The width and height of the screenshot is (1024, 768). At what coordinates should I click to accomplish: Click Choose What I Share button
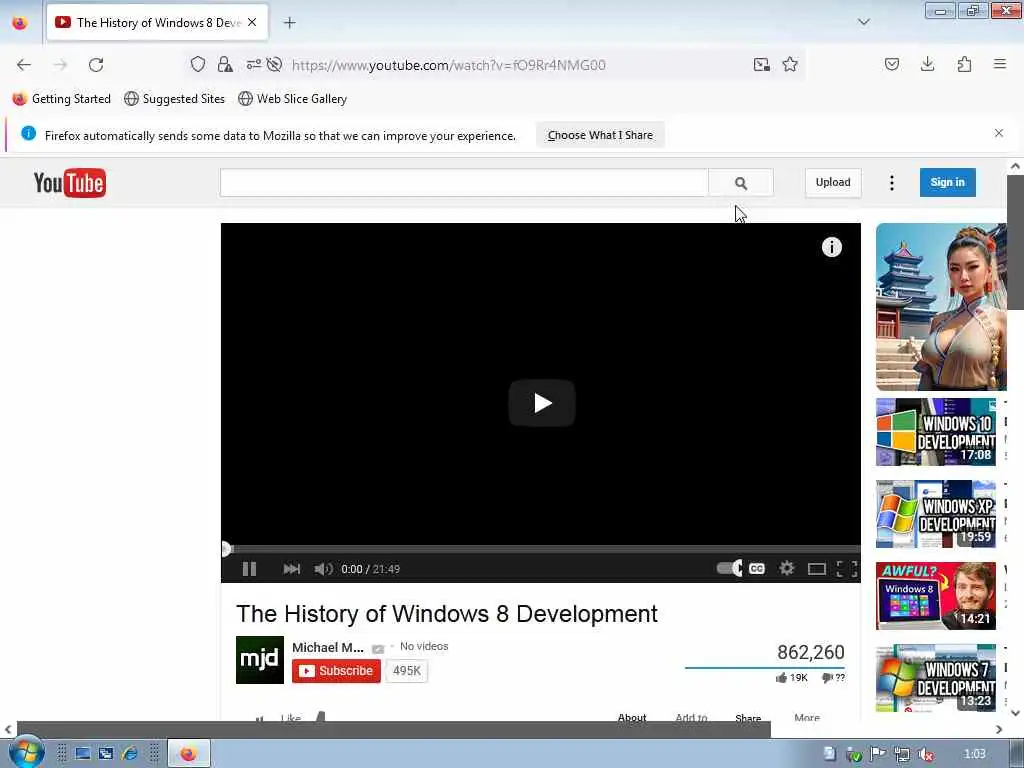coord(600,135)
